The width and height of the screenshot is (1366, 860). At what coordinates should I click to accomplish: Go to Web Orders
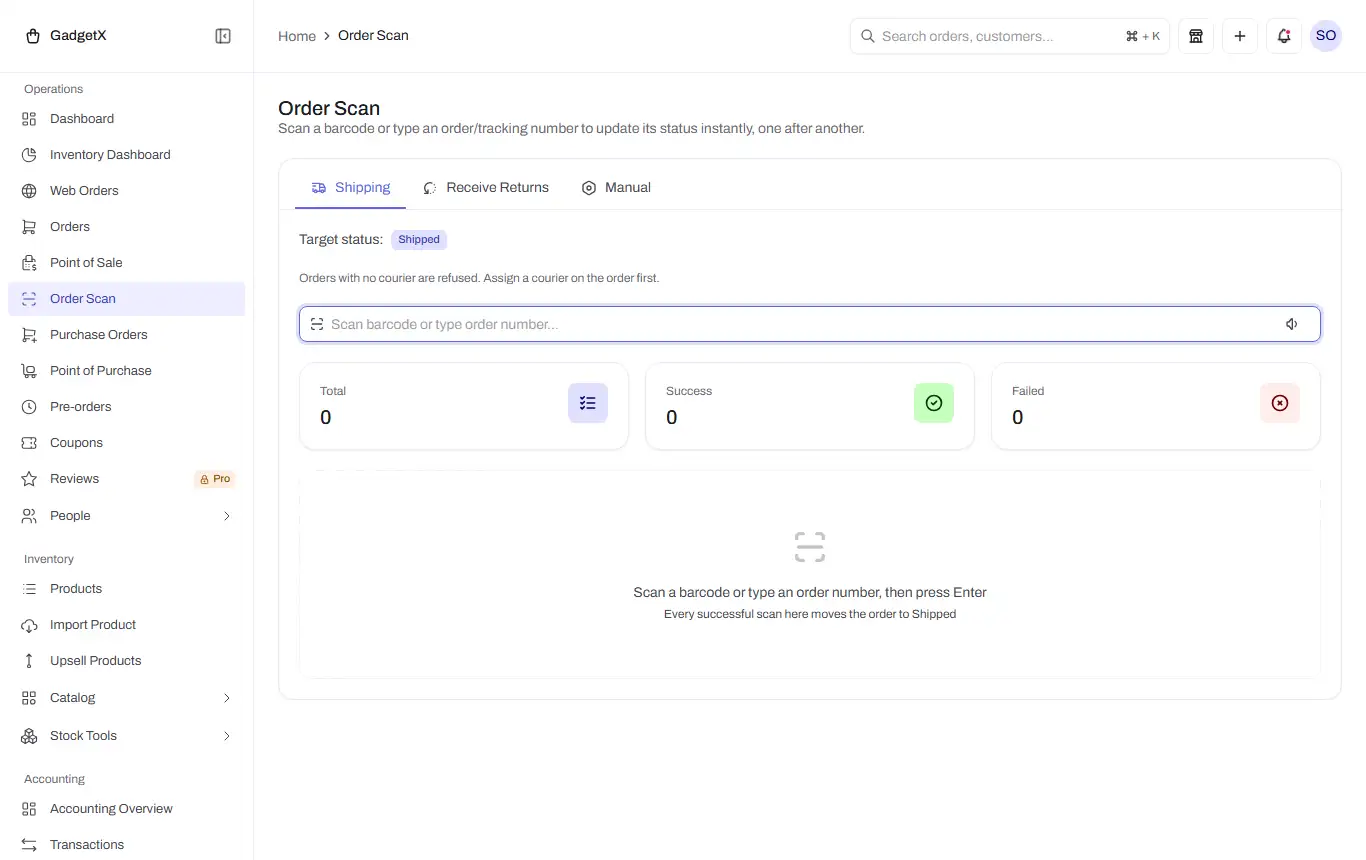[x=126, y=191]
